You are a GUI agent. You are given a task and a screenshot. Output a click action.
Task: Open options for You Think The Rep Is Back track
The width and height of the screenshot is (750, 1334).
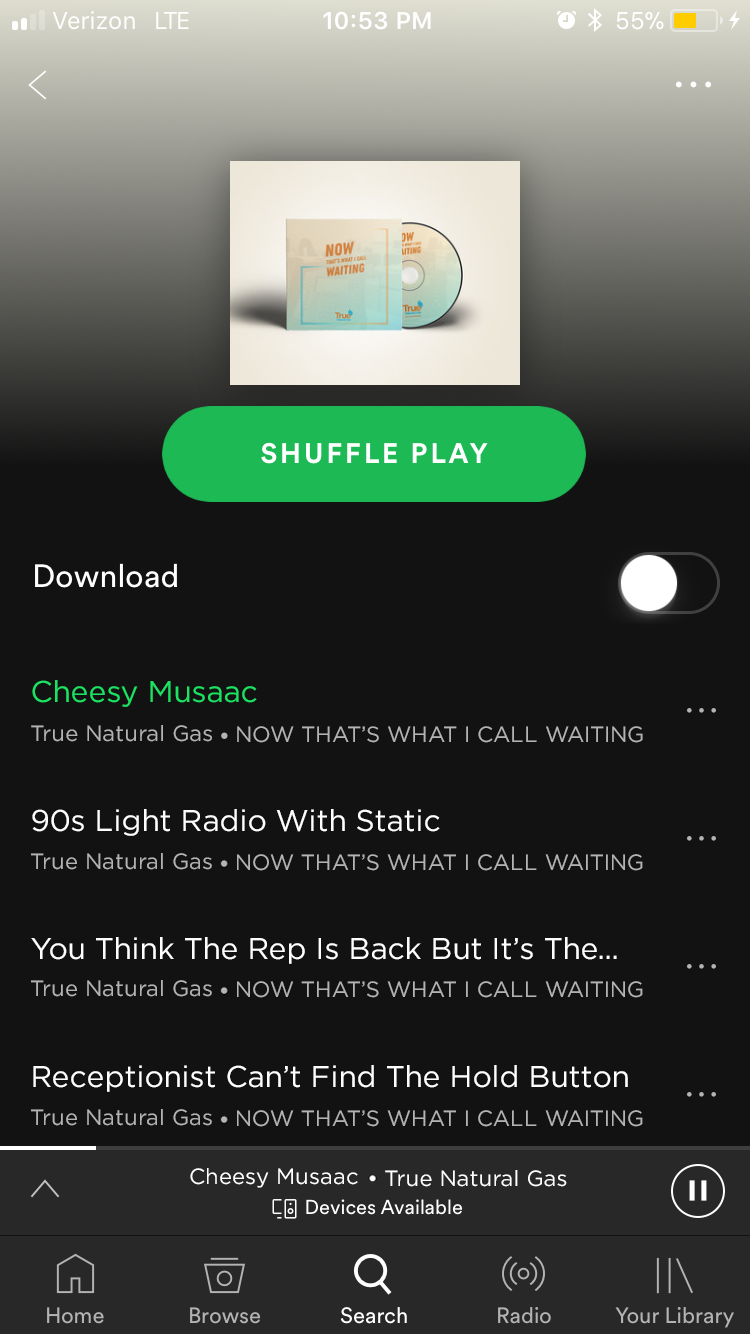click(x=701, y=967)
